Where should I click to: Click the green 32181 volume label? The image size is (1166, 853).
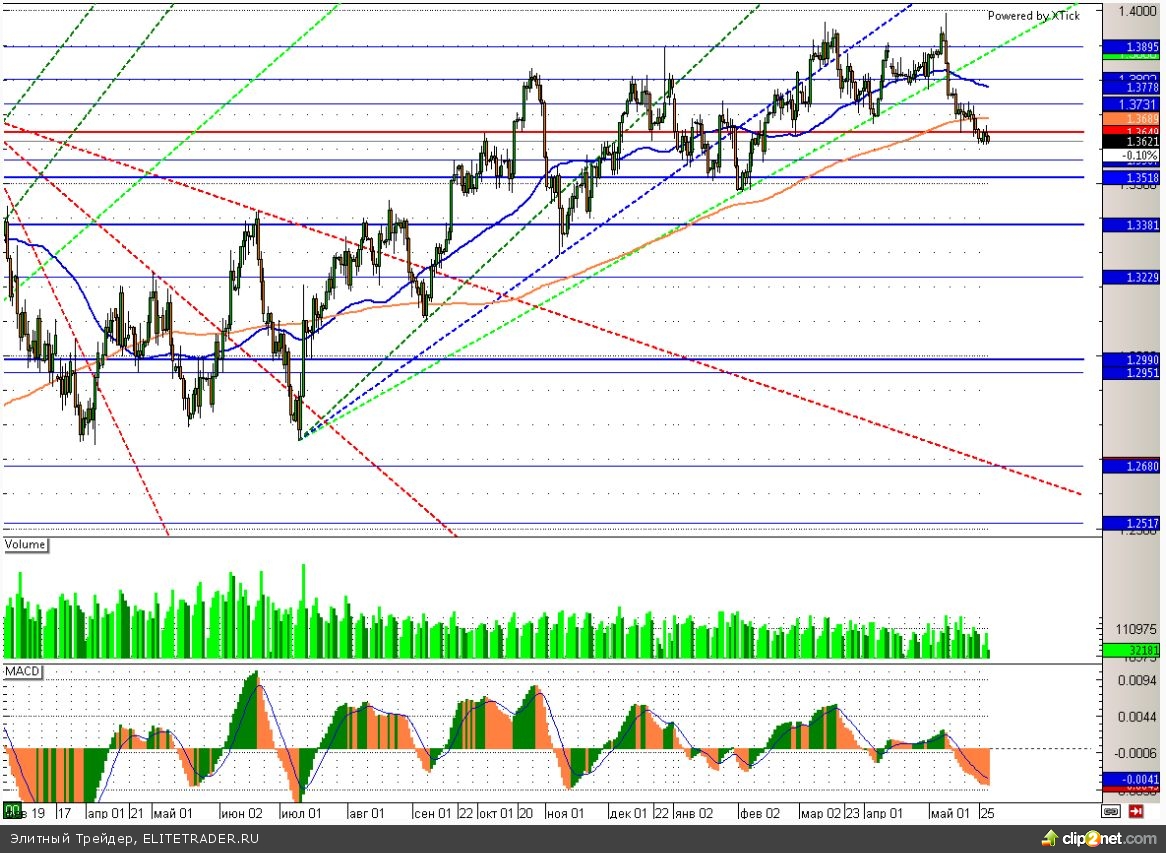click(x=1131, y=650)
